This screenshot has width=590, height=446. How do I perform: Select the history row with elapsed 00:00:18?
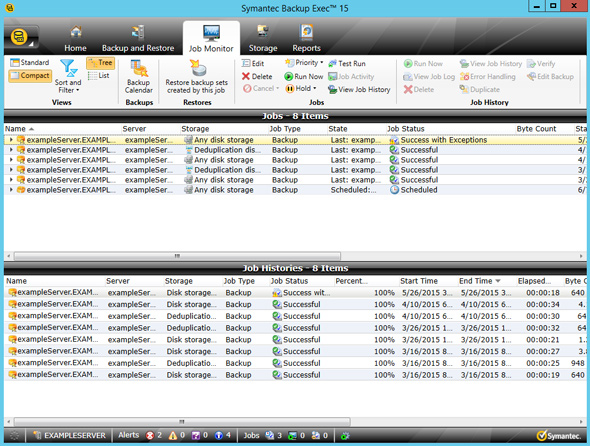(x=295, y=293)
